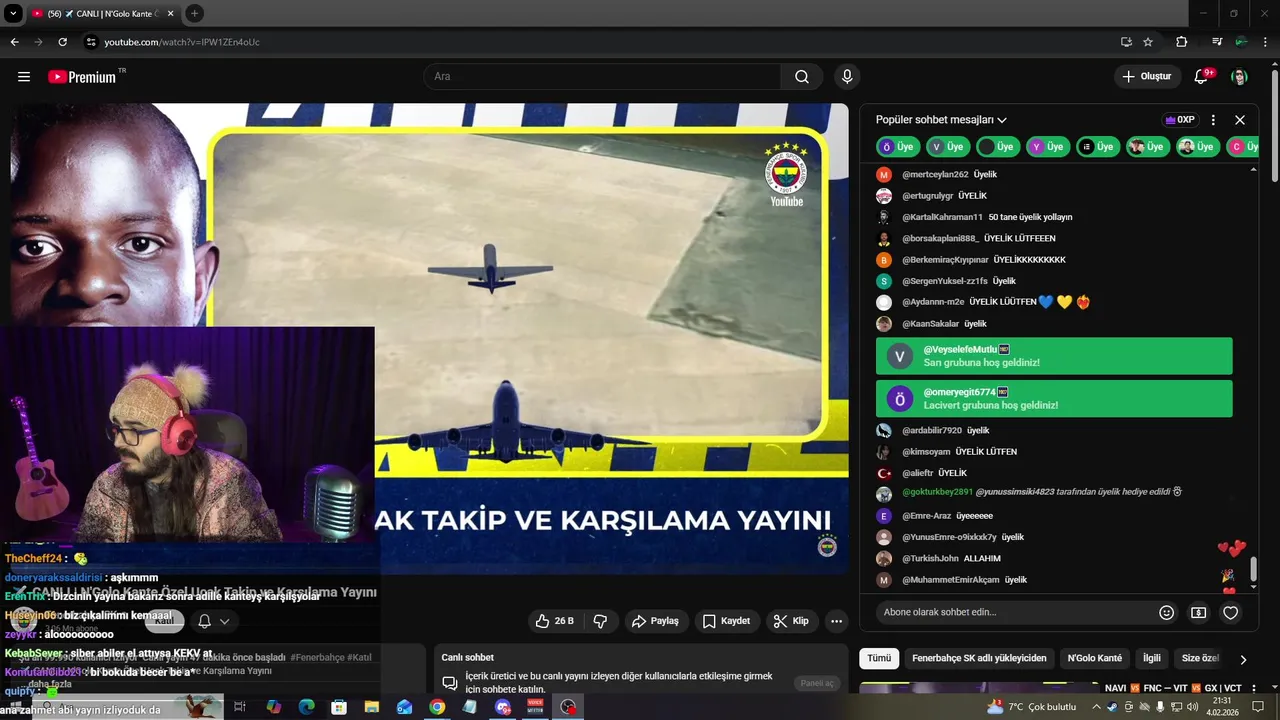The image size is (1280, 720).
Task: Open Google Chrome from taskbar
Action: (x=437, y=707)
